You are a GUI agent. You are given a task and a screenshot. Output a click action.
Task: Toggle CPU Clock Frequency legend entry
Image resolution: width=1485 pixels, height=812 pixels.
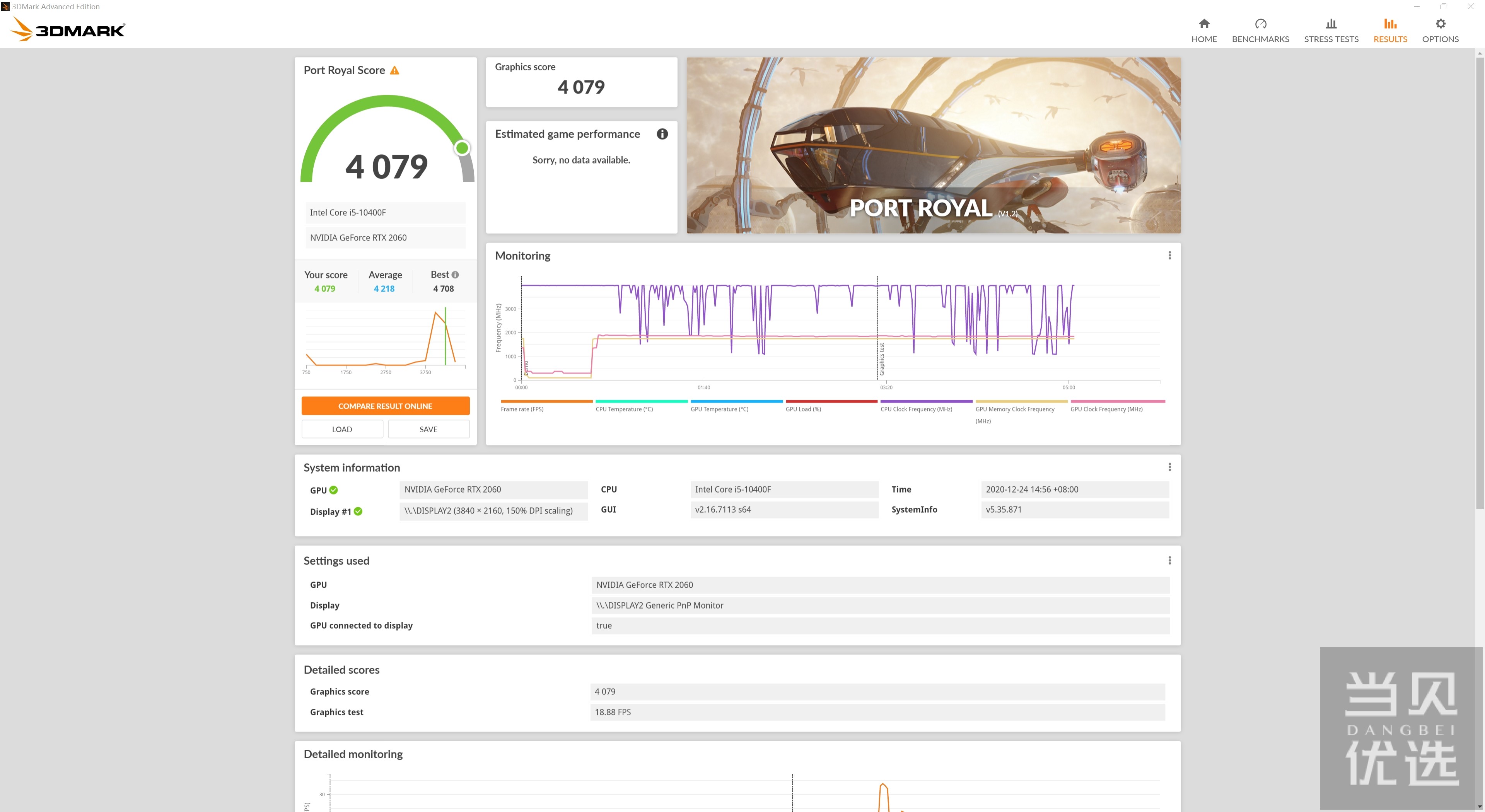[x=926, y=406]
